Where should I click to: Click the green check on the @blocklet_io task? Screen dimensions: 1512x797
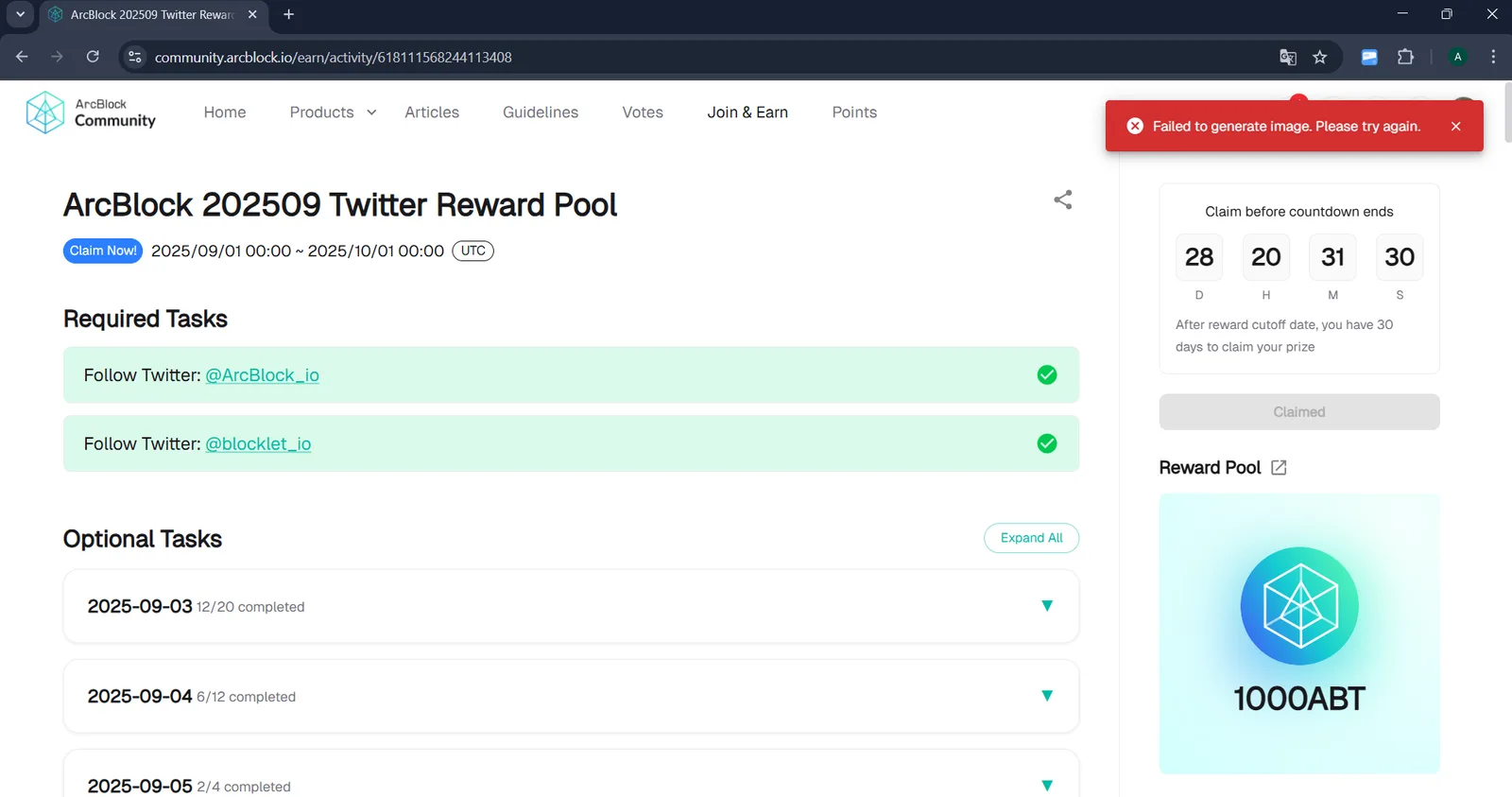coord(1047,443)
